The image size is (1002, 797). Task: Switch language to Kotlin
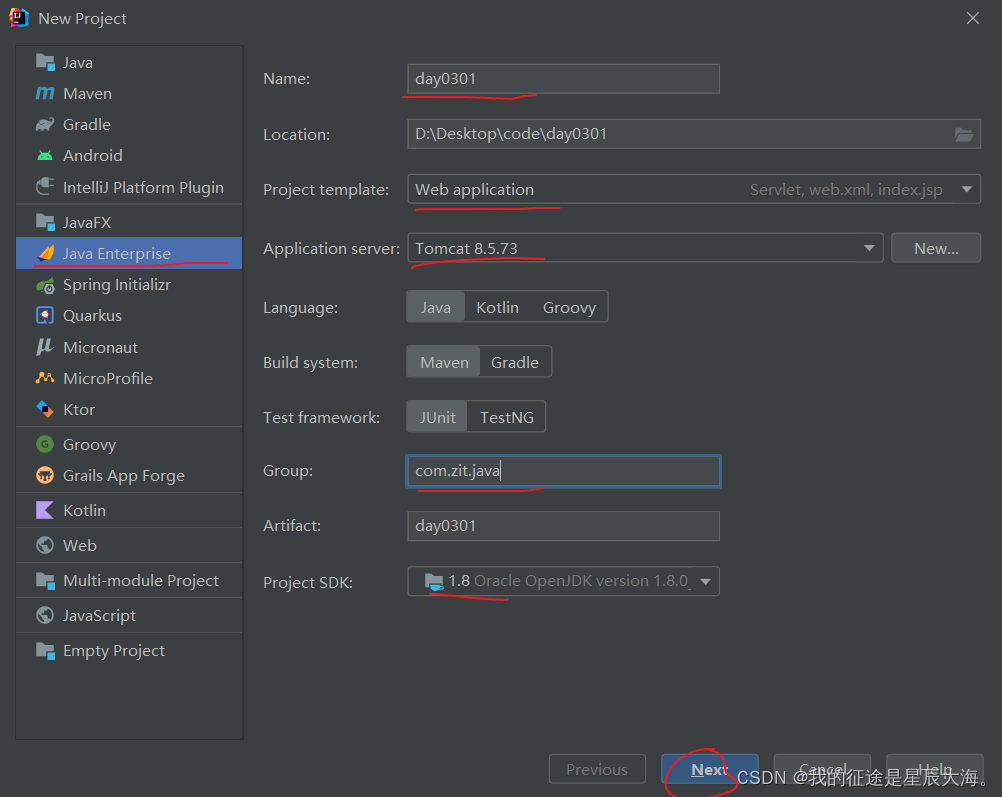point(497,307)
